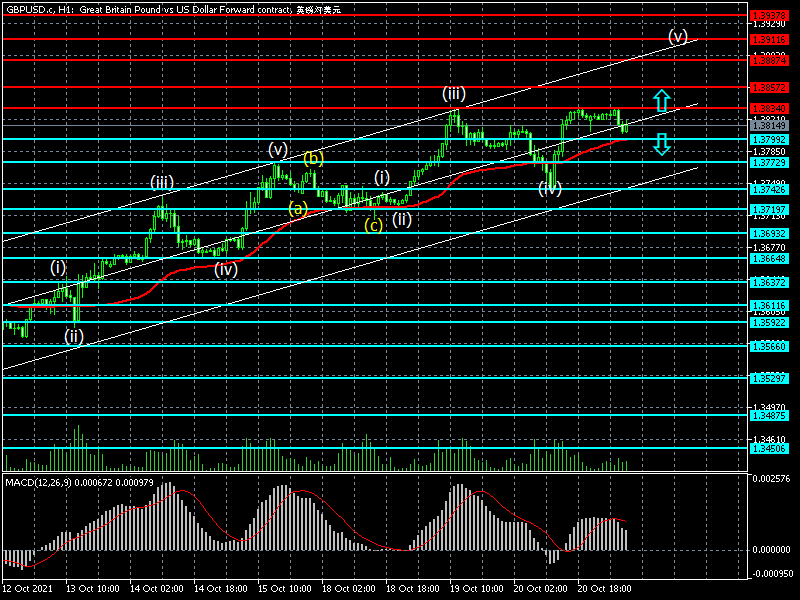Click the (iv) label under the 20 Oct low
The width and height of the screenshot is (800, 600).
[x=550, y=189]
